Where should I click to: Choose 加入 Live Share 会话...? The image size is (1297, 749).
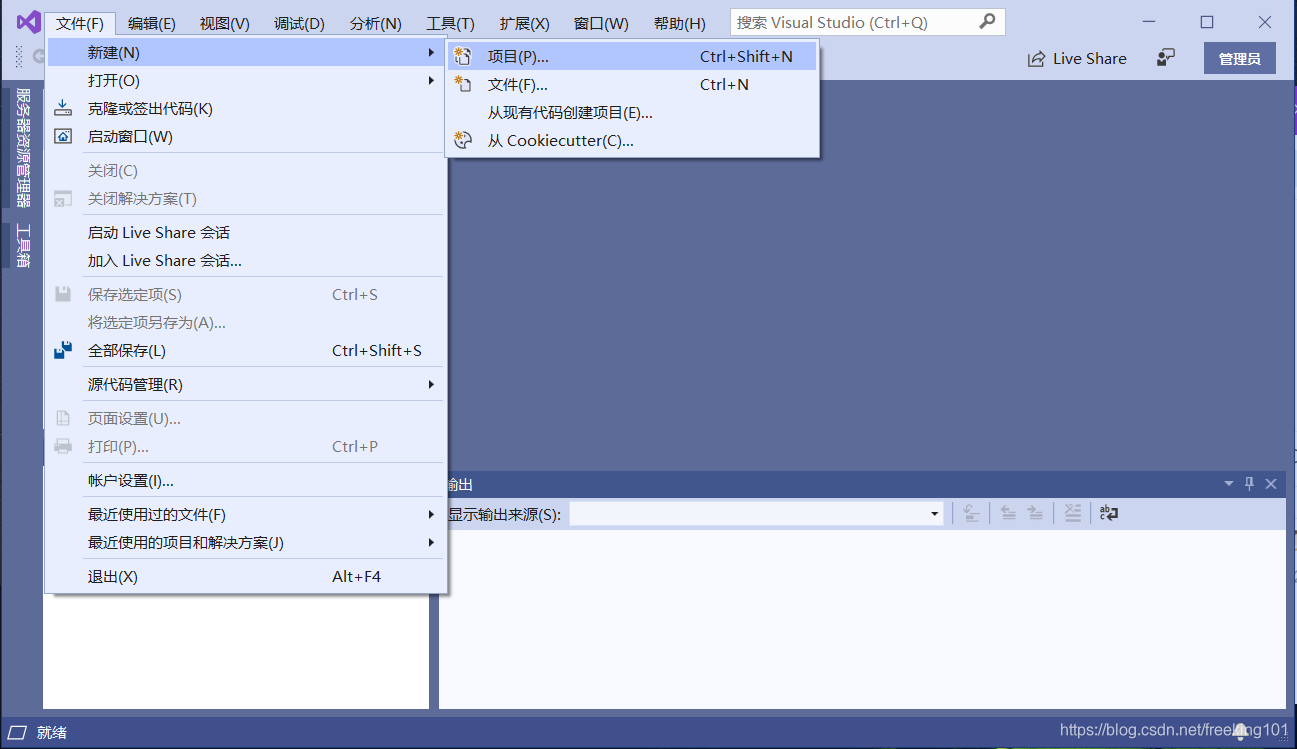pyautogui.click(x=246, y=261)
